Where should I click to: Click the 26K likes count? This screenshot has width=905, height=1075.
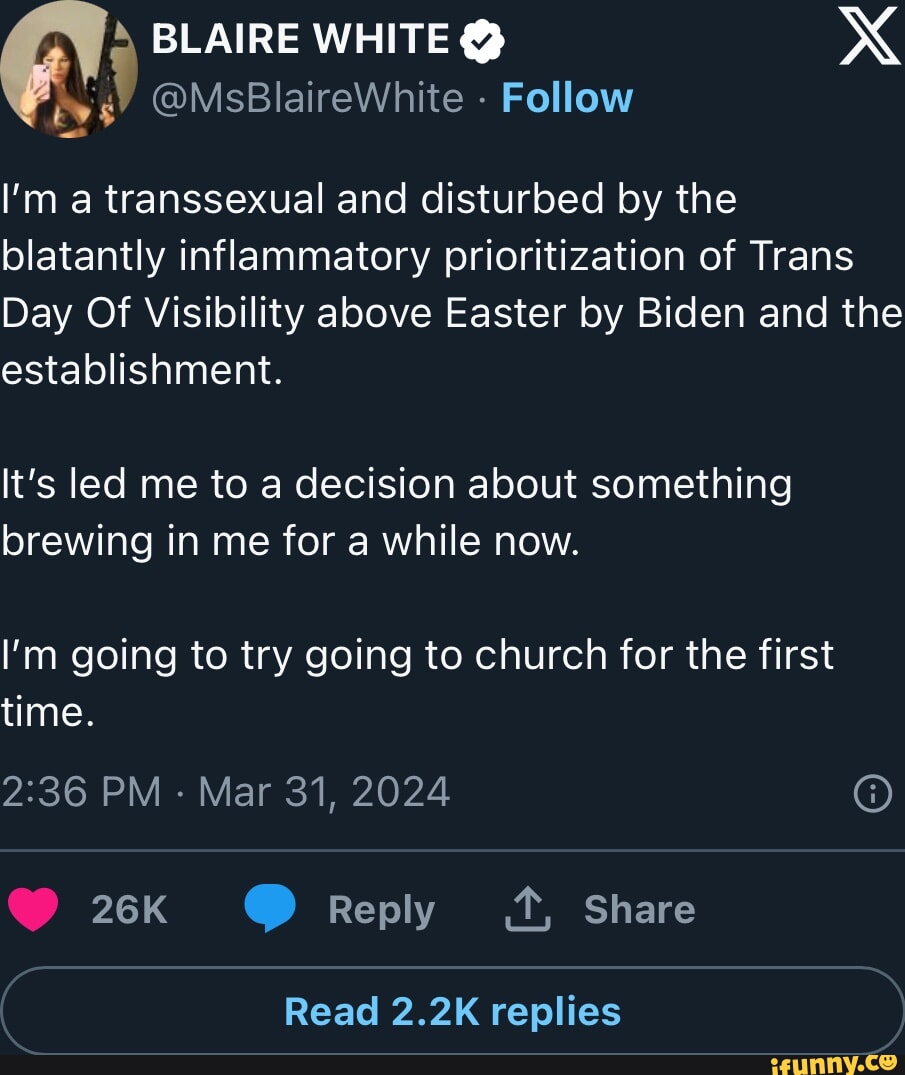[129, 910]
